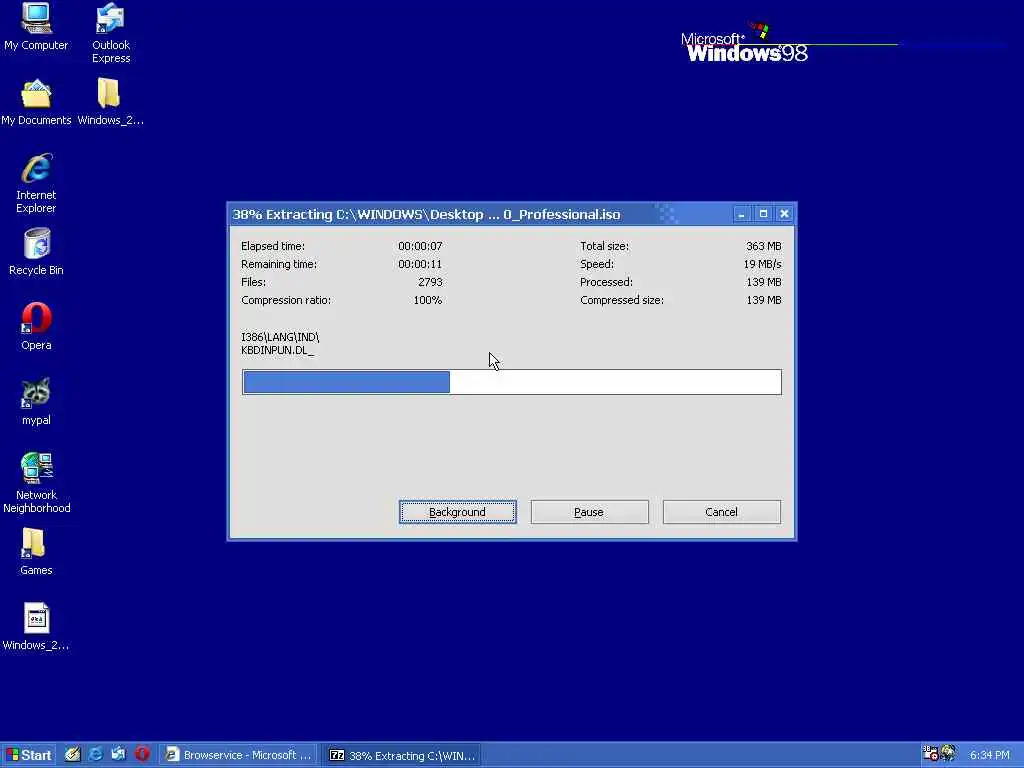Screen dimensions: 1024x768
Task: Pause the extraction
Action: [x=589, y=512]
